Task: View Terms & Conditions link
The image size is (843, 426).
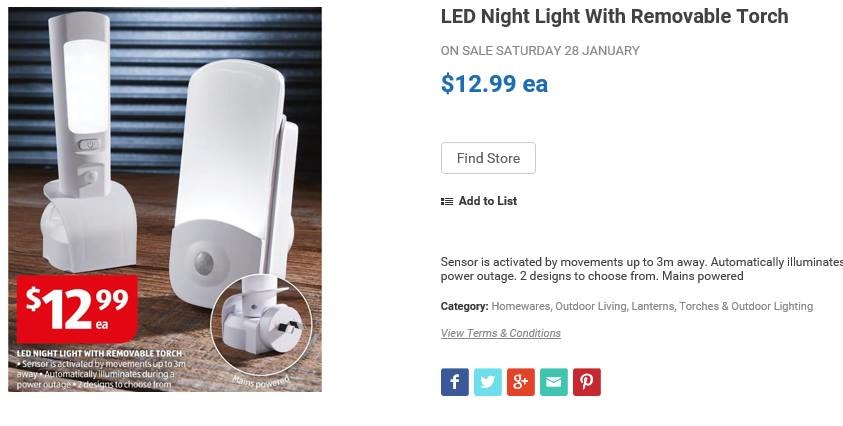Action: pyautogui.click(x=500, y=334)
